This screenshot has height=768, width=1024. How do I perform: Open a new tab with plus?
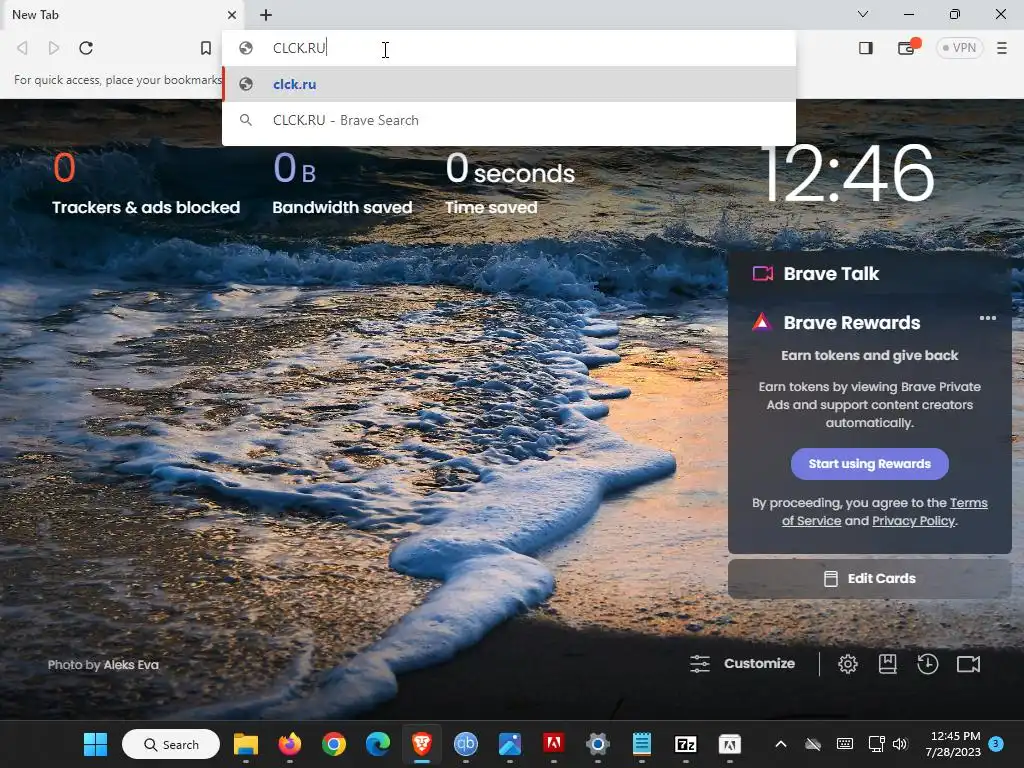point(266,15)
